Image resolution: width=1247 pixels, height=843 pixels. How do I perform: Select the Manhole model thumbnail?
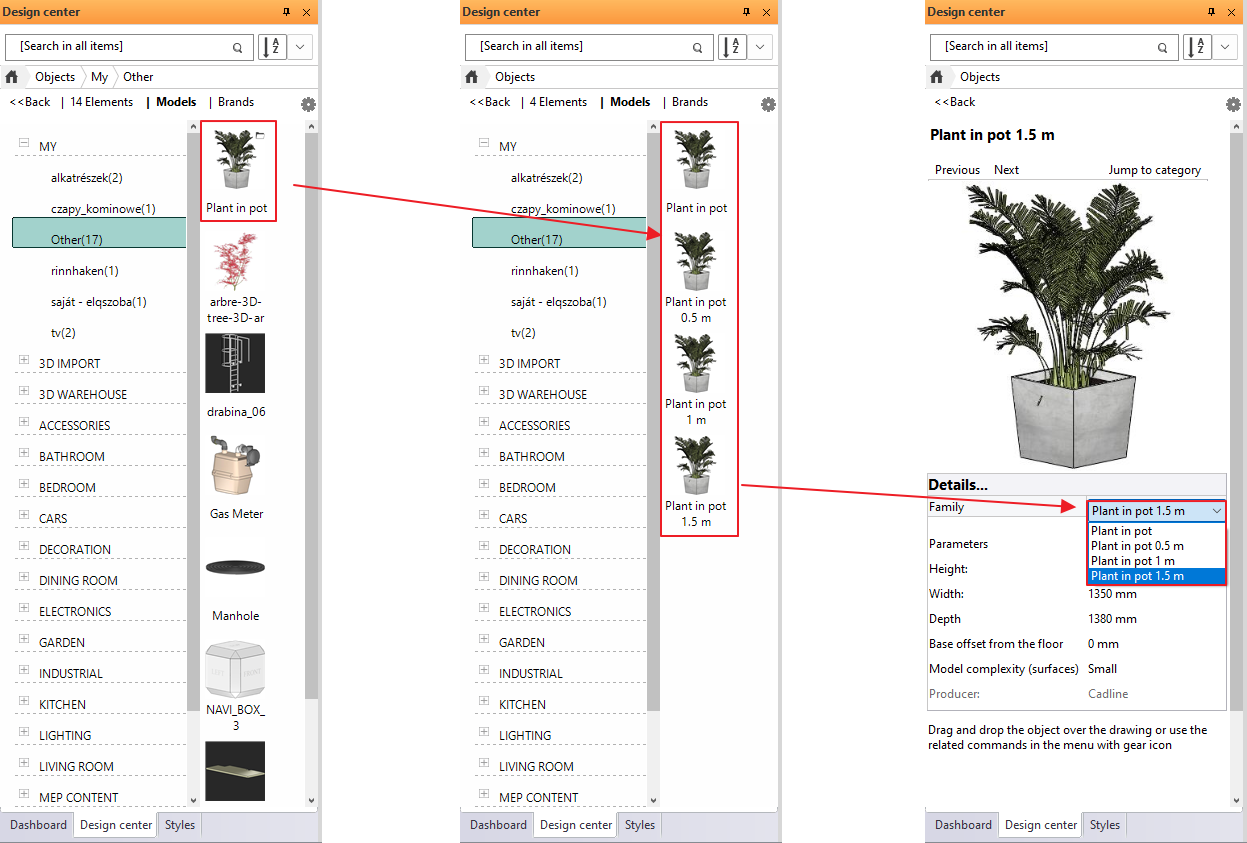[x=235, y=568]
